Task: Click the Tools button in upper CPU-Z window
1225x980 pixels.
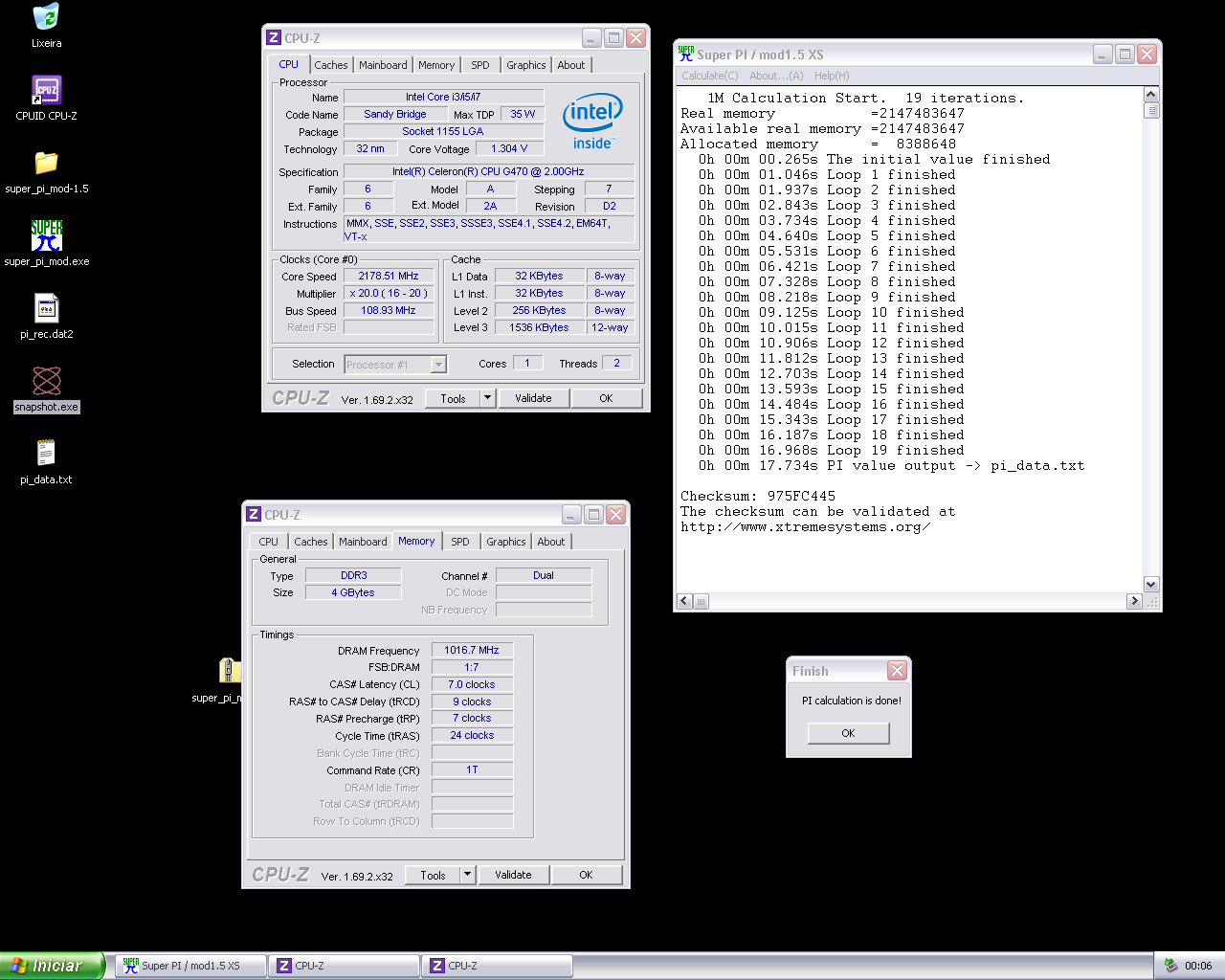Action: tap(453, 398)
